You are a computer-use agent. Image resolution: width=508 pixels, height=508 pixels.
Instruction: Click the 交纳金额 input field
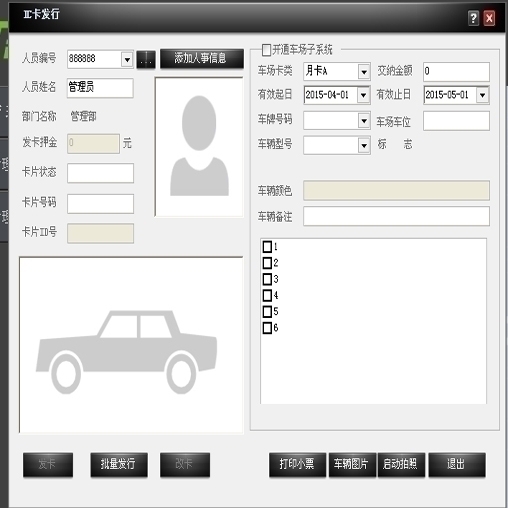(x=456, y=71)
